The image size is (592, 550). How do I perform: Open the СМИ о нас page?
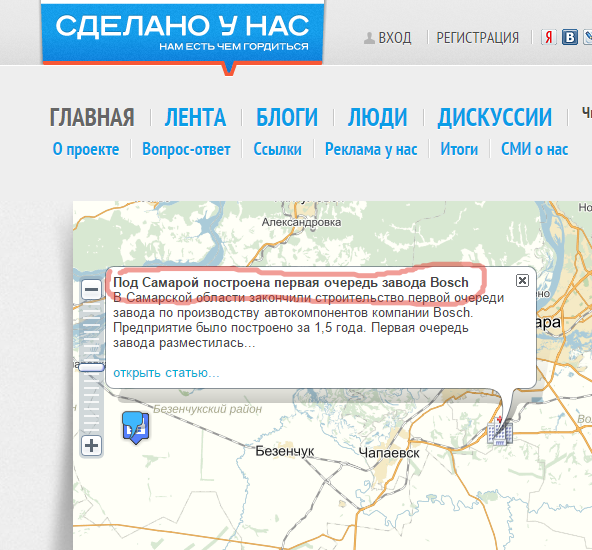pyautogui.click(x=535, y=149)
